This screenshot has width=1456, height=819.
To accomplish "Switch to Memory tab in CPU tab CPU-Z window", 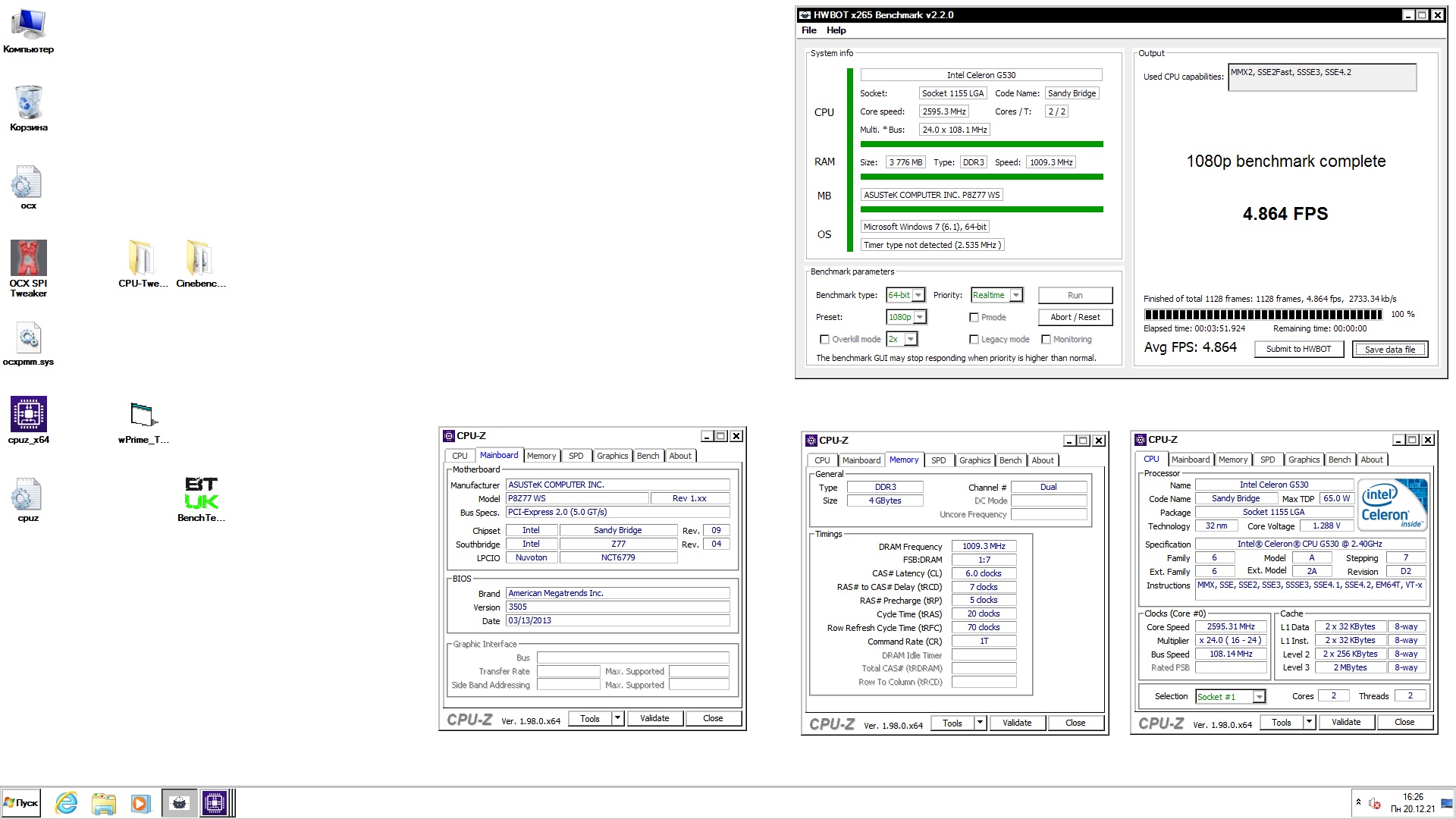I will click(1232, 460).
